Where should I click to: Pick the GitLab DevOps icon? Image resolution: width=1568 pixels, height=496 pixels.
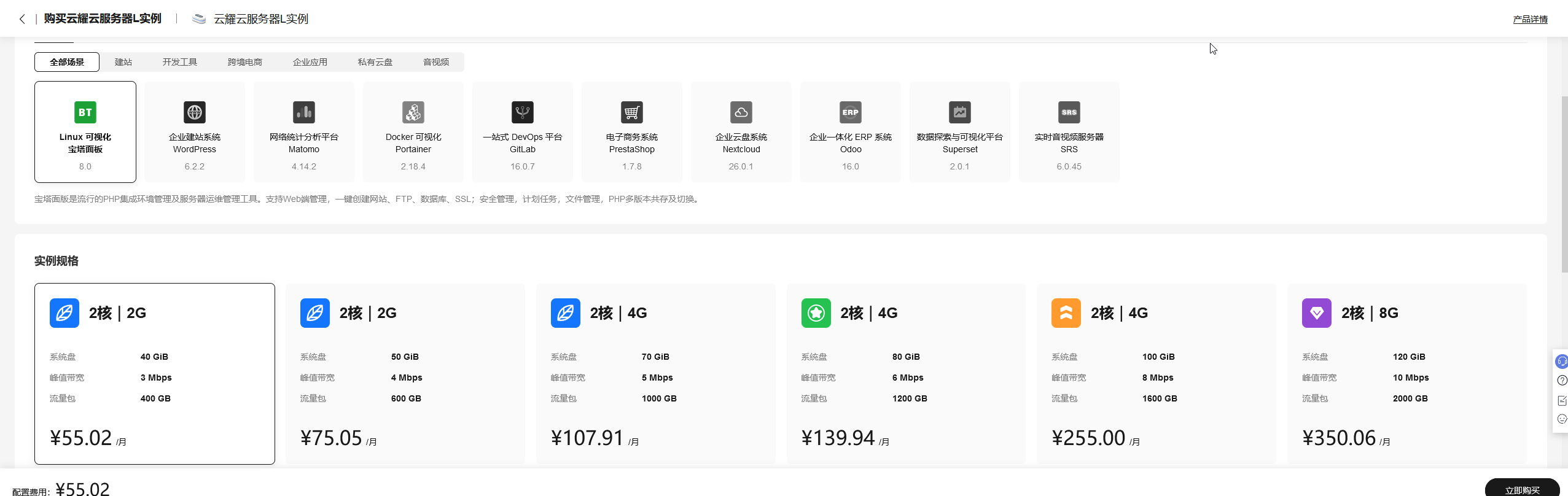tap(523, 112)
